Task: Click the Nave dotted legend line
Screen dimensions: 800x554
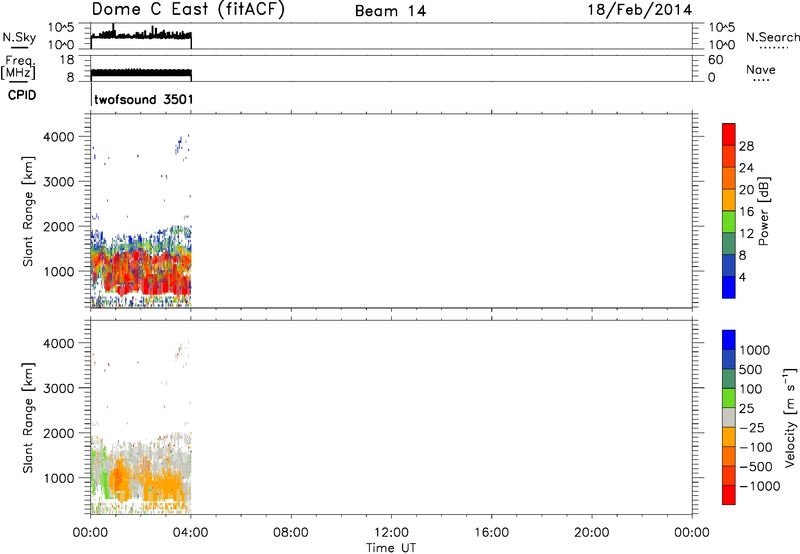Action: (x=761, y=81)
